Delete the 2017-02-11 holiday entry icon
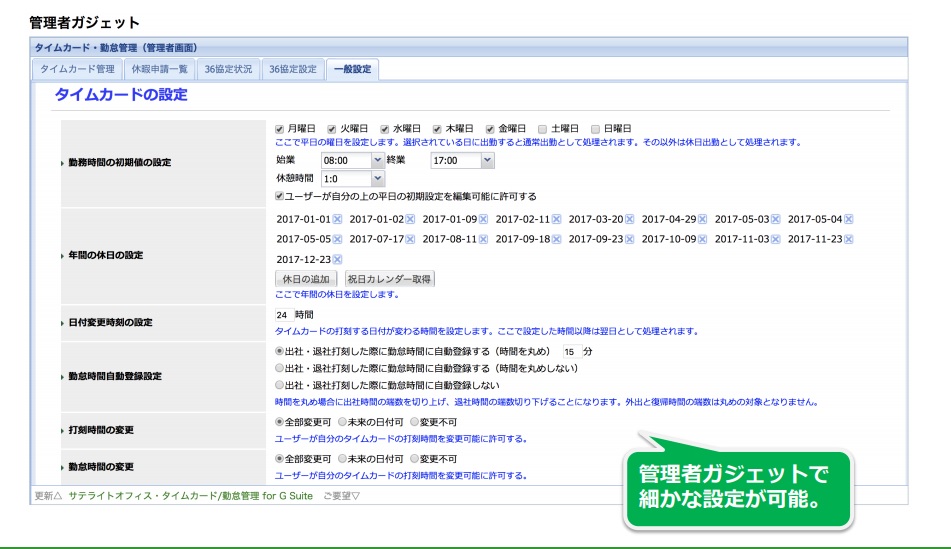Viewport: 951px width, 549px height. [x=556, y=219]
